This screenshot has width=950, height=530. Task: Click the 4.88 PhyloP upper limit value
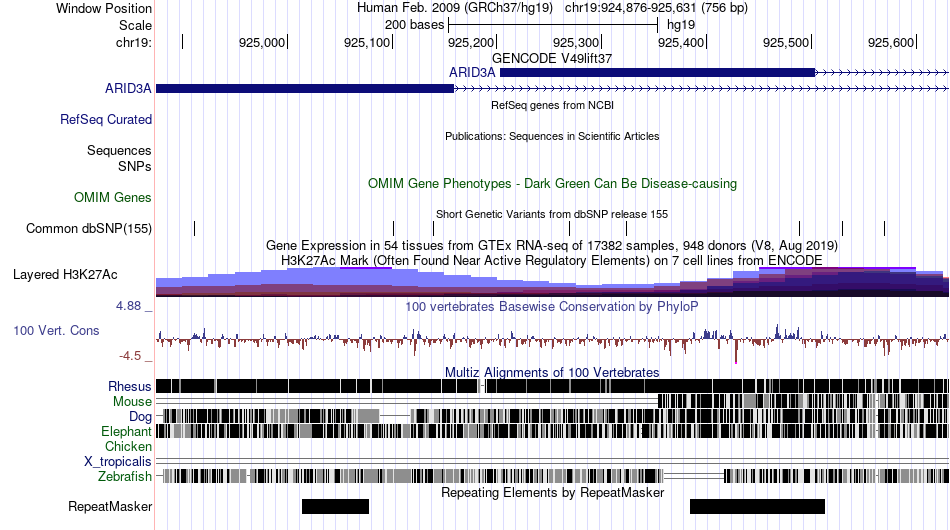(x=128, y=306)
